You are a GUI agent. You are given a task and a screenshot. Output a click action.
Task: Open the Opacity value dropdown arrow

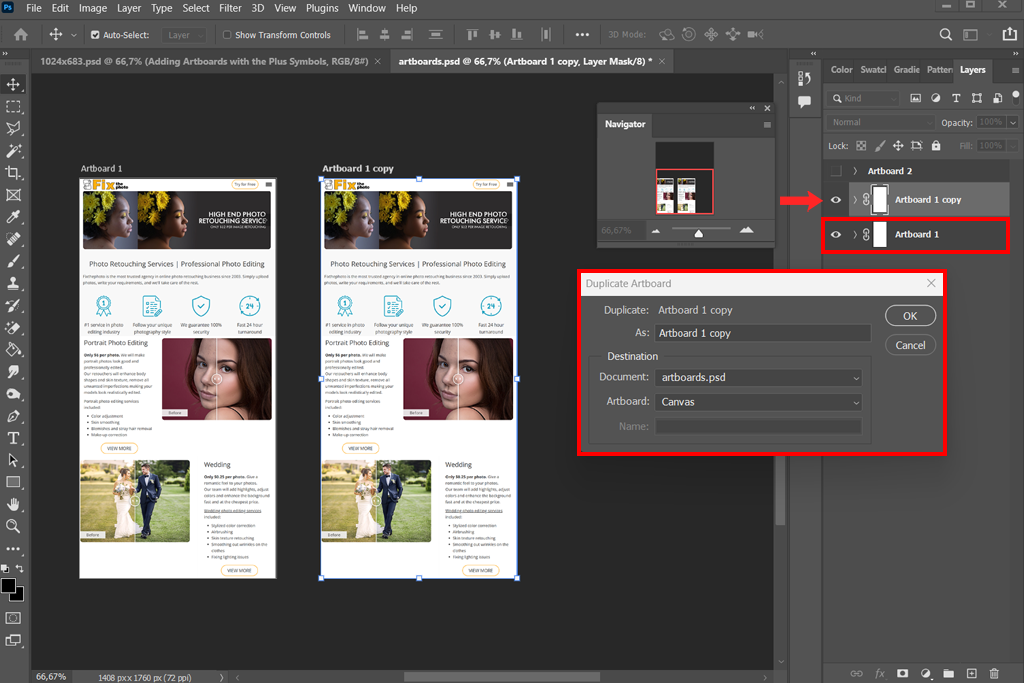(x=1013, y=122)
